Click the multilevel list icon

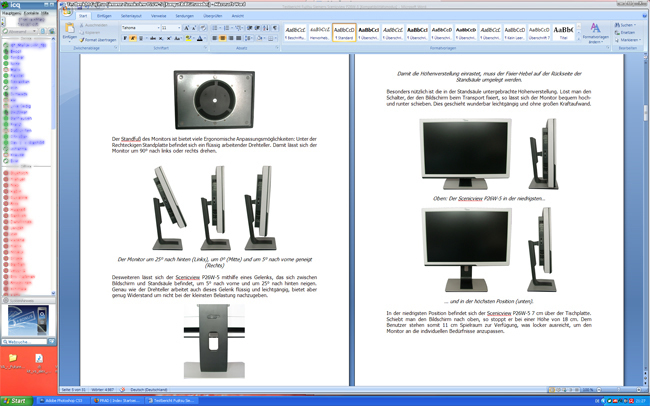[x=239, y=28]
